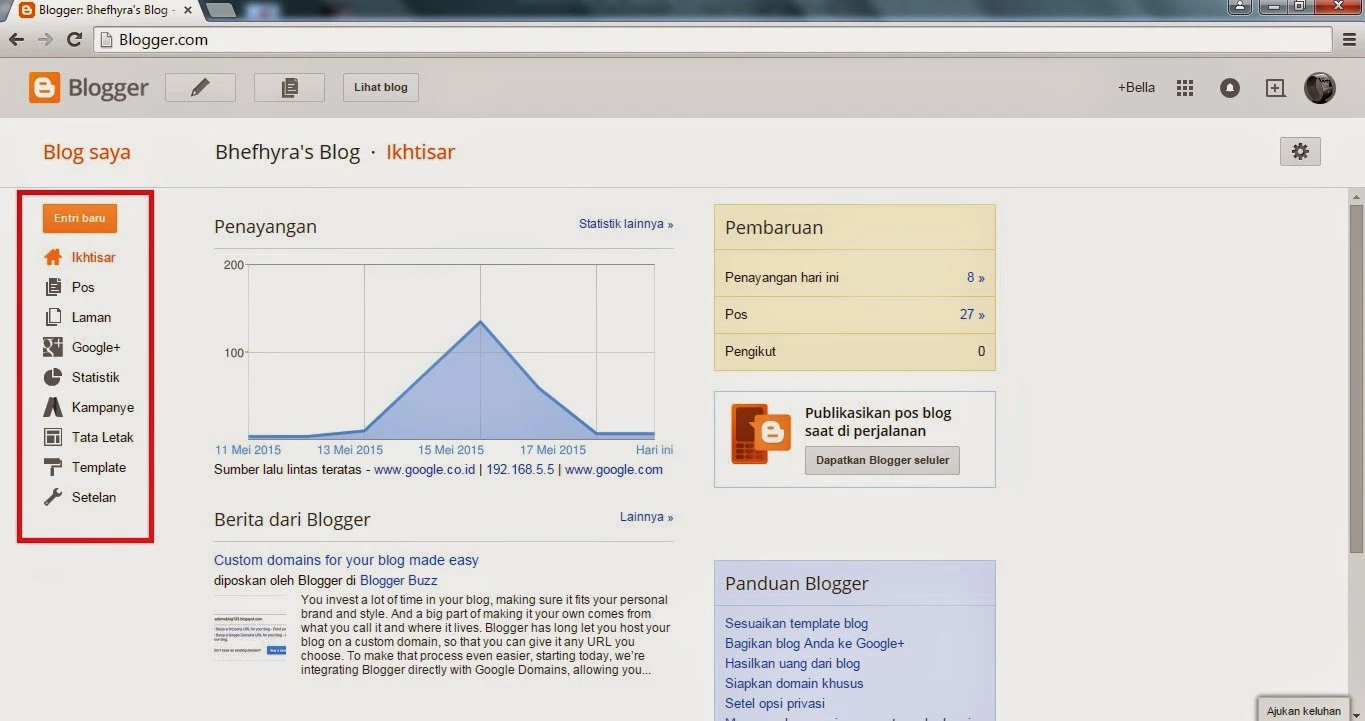The image size is (1365, 721).
Task: Open Sesuaikan template blog guide link
Action: point(796,623)
